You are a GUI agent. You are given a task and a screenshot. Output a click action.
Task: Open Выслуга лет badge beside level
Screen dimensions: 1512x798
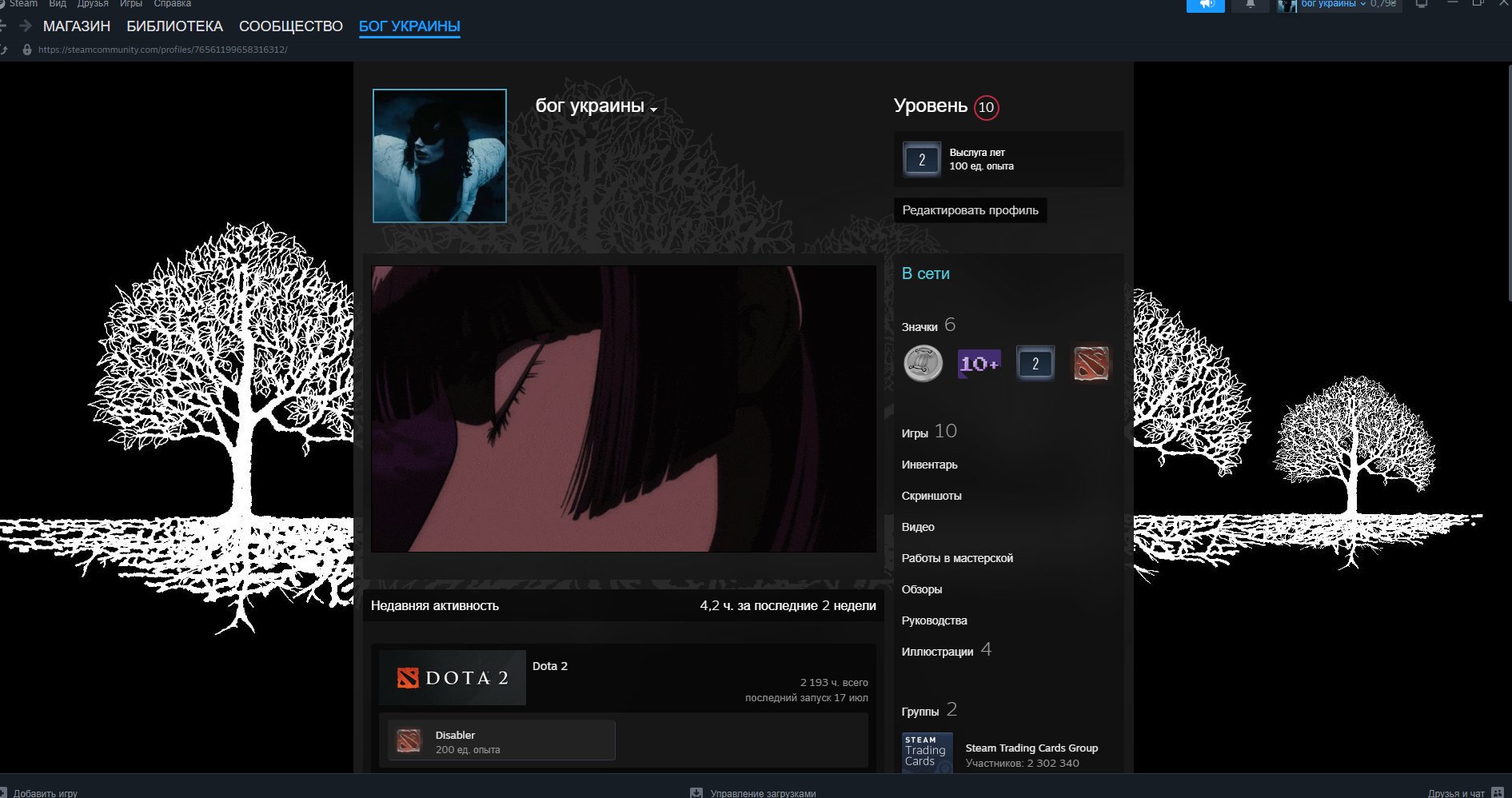point(921,159)
